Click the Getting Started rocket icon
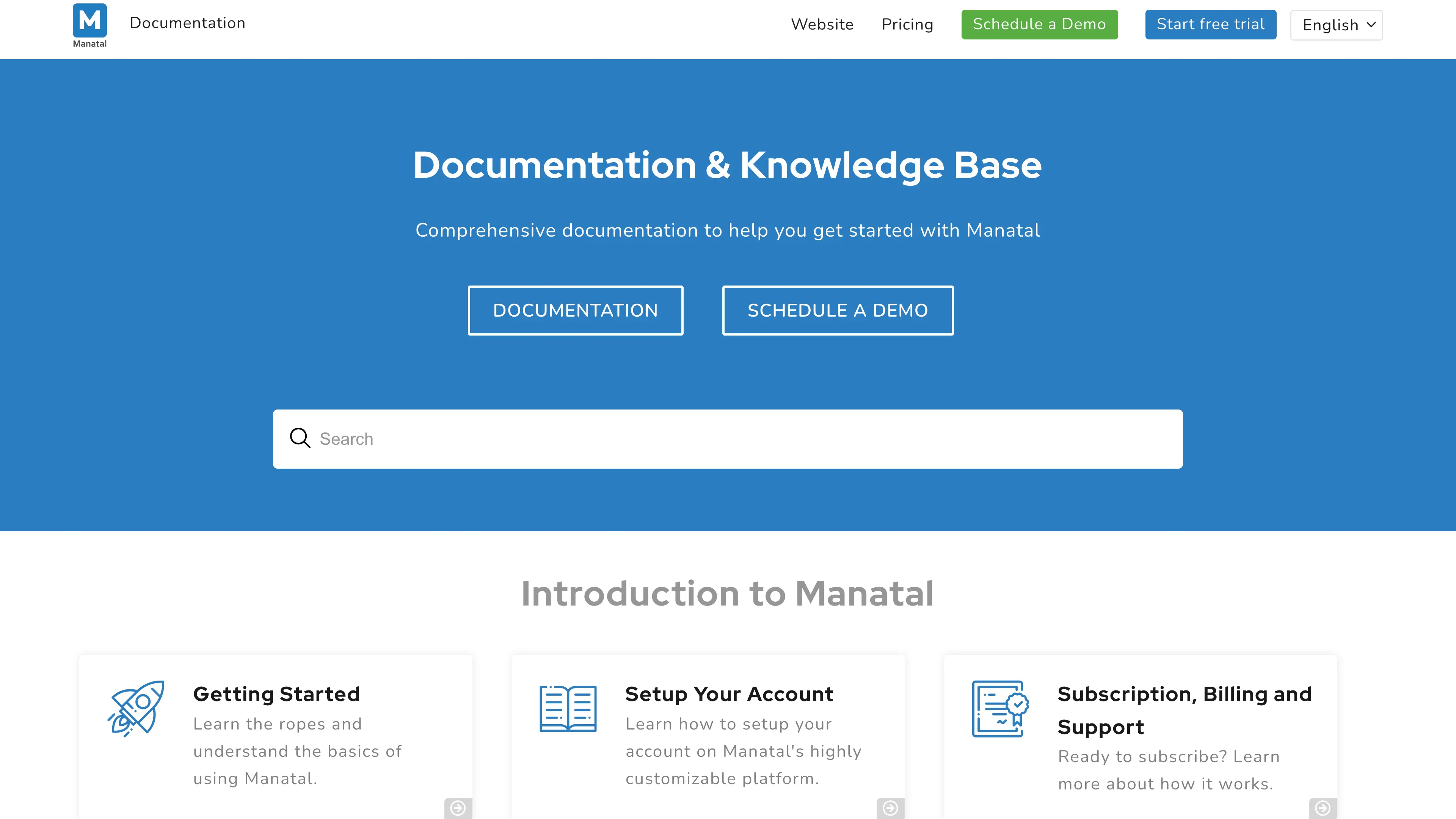The width and height of the screenshot is (1456, 819). 136,708
